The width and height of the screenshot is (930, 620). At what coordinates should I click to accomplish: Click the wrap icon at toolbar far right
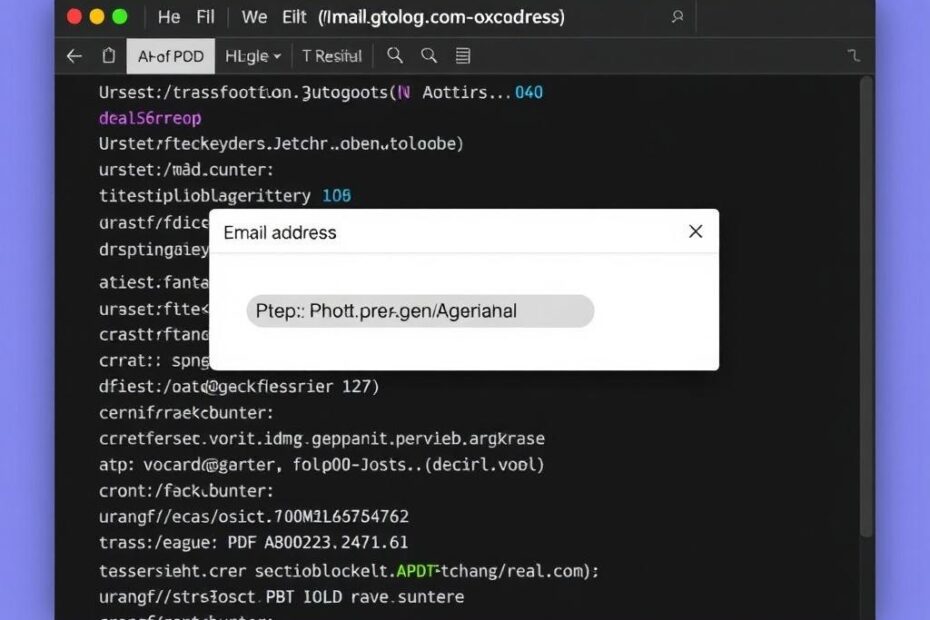(853, 56)
